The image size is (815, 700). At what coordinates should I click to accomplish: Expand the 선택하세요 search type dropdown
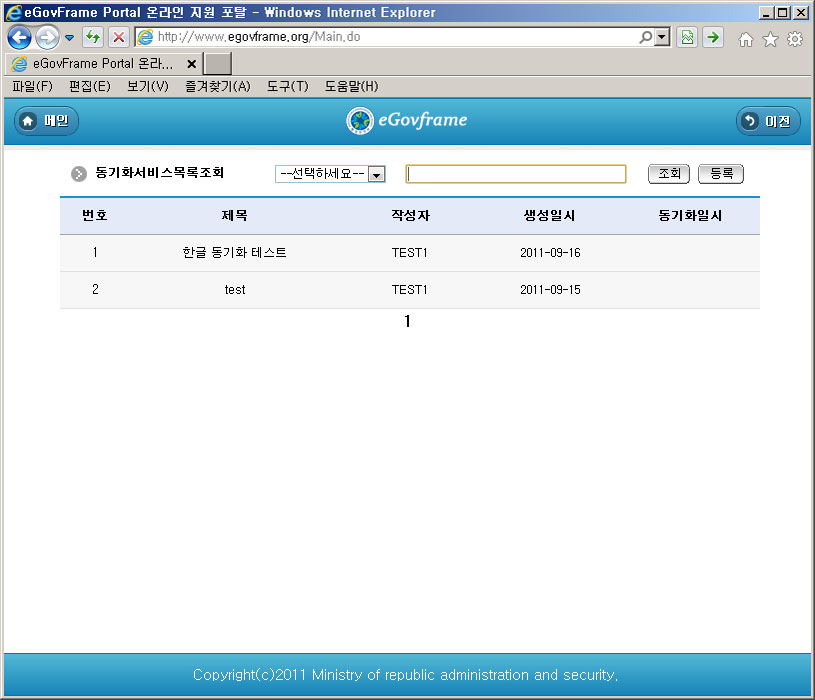[x=377, y=174]
